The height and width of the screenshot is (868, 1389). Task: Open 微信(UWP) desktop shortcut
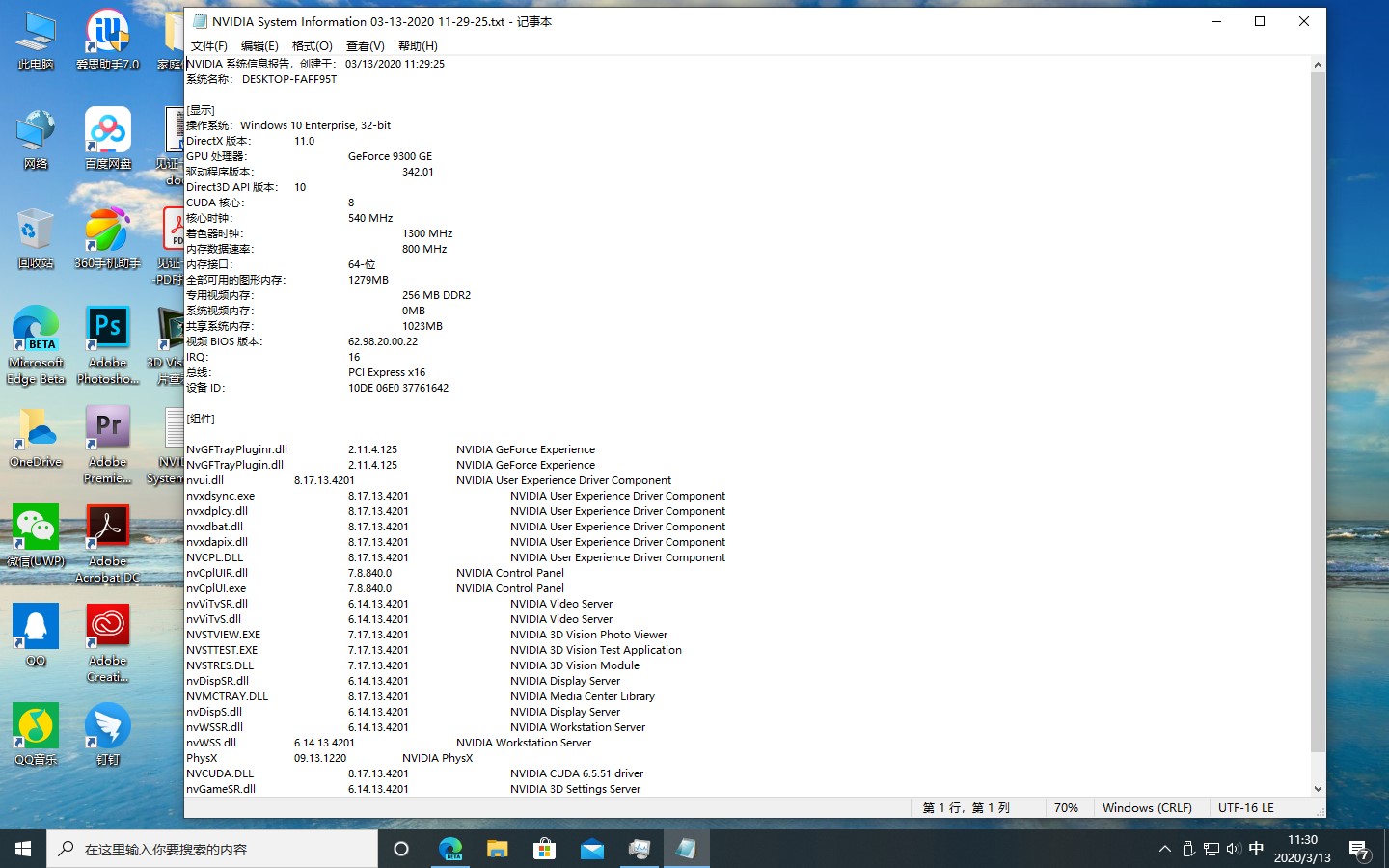point(36,537)
